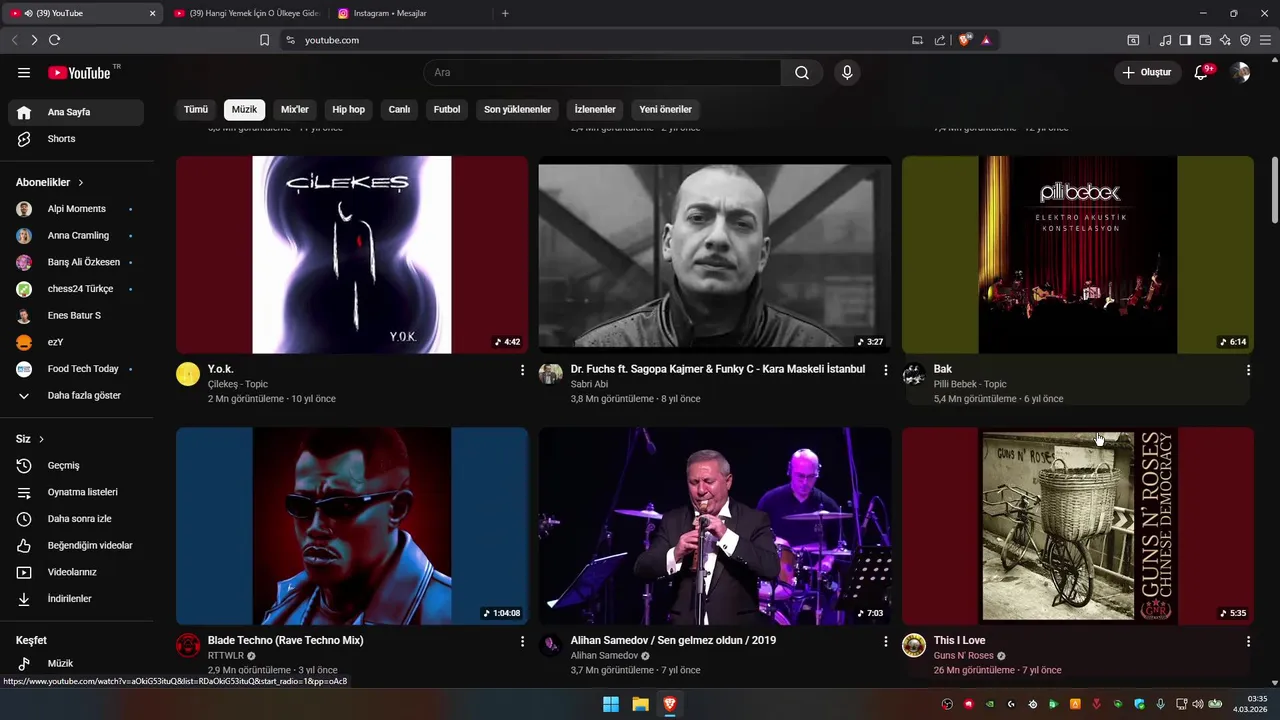Play the Guns N' Roses thumbnail
The image size is (1280, 720).
(1078, 526)
